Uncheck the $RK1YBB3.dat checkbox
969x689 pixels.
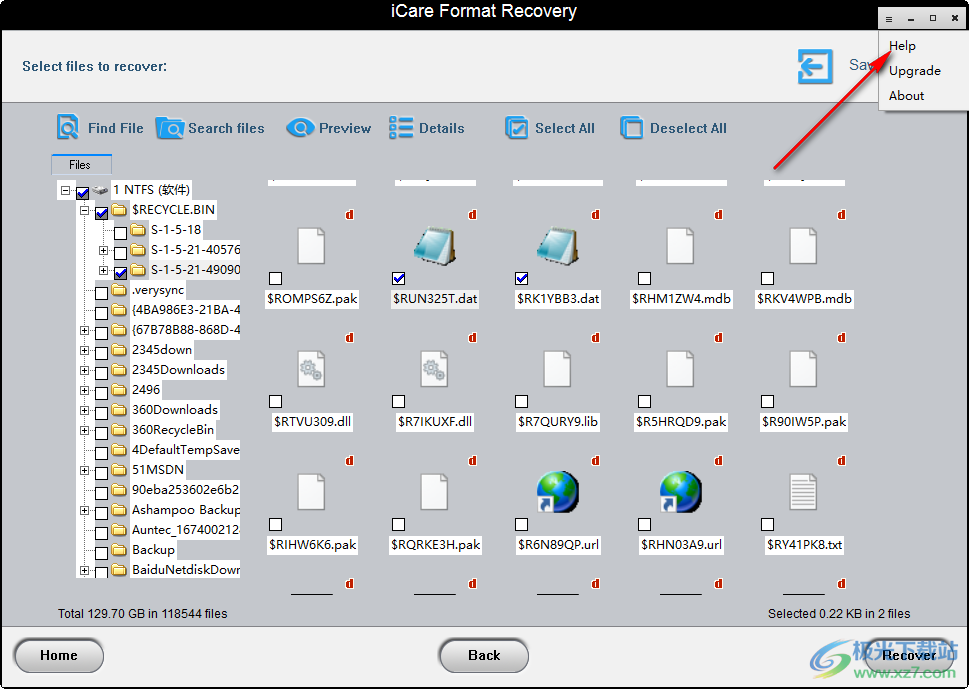coord(522,279)
